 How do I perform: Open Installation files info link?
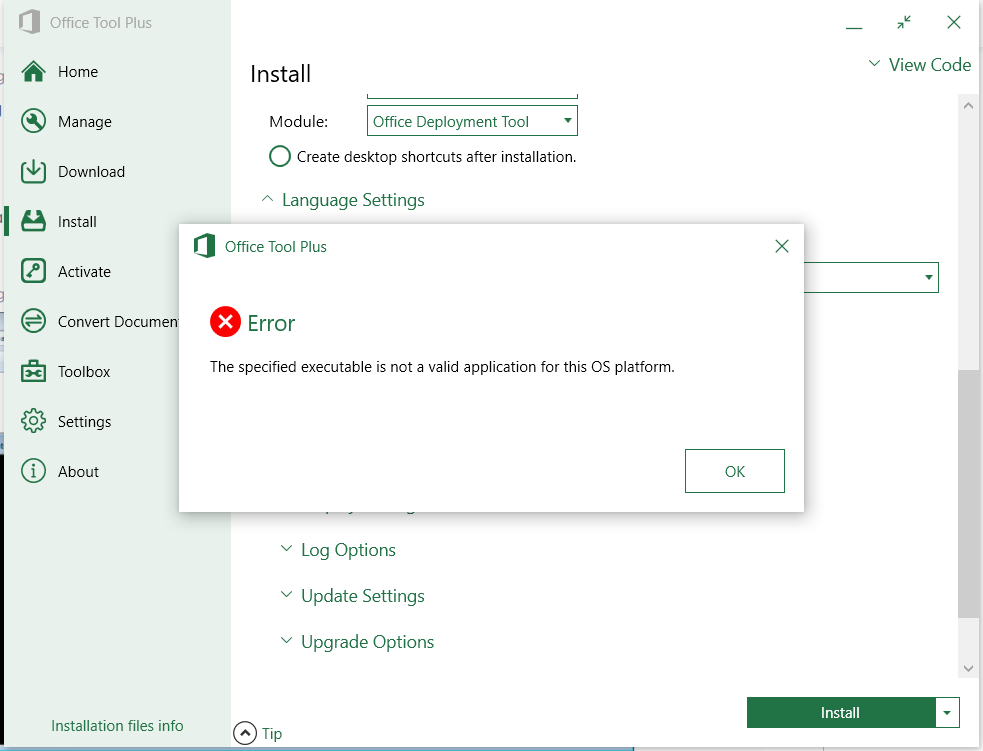point(117,726)
